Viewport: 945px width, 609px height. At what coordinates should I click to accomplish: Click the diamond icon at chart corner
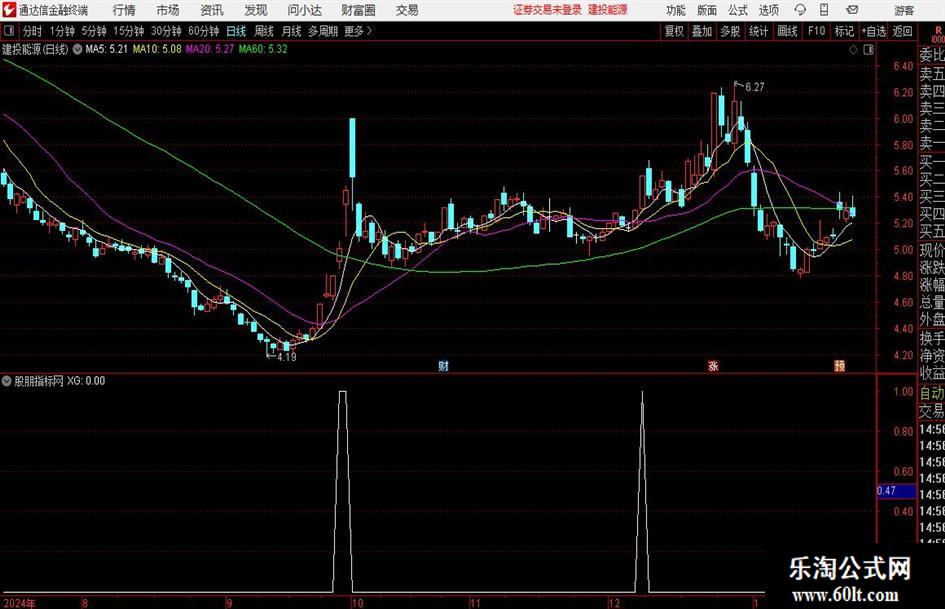click(x=853, y=50)
